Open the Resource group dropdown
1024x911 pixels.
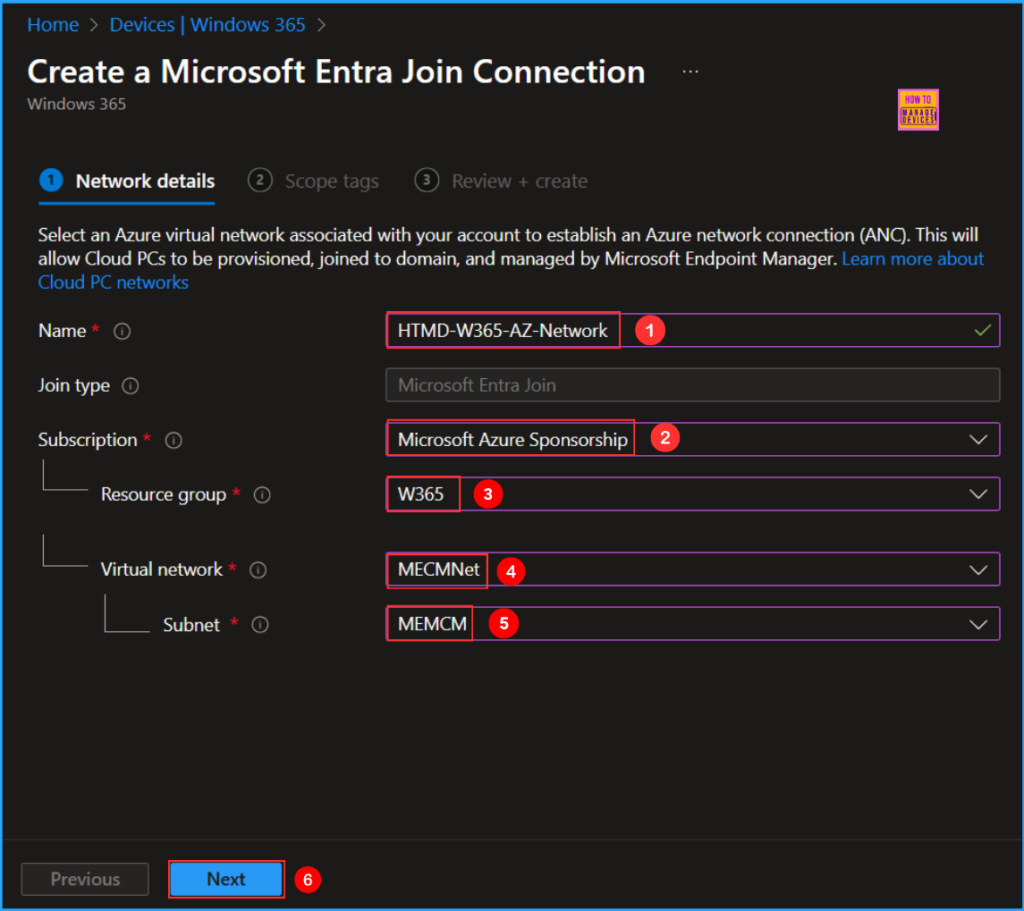(x=693, y=494)
